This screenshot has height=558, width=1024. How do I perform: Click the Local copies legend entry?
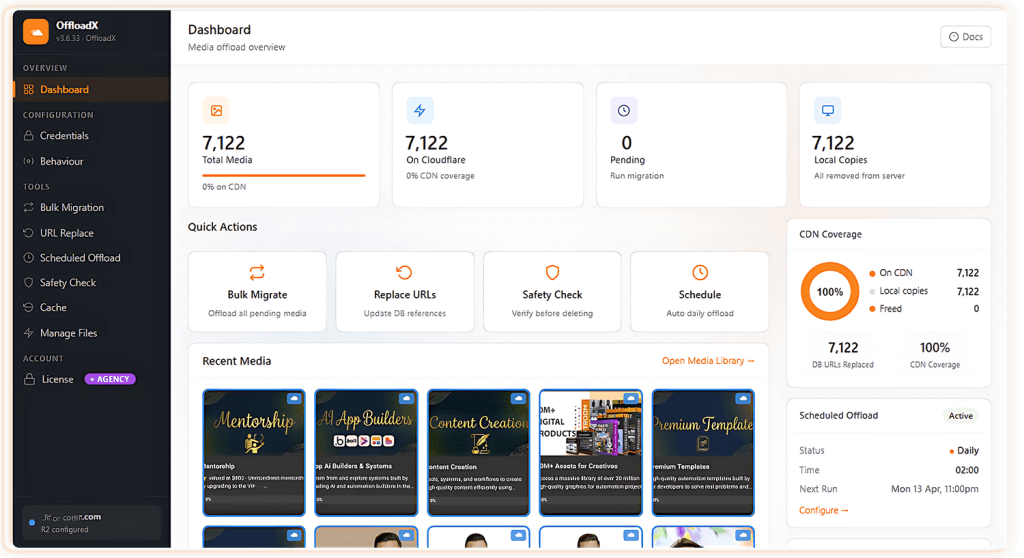pos(924,291)
